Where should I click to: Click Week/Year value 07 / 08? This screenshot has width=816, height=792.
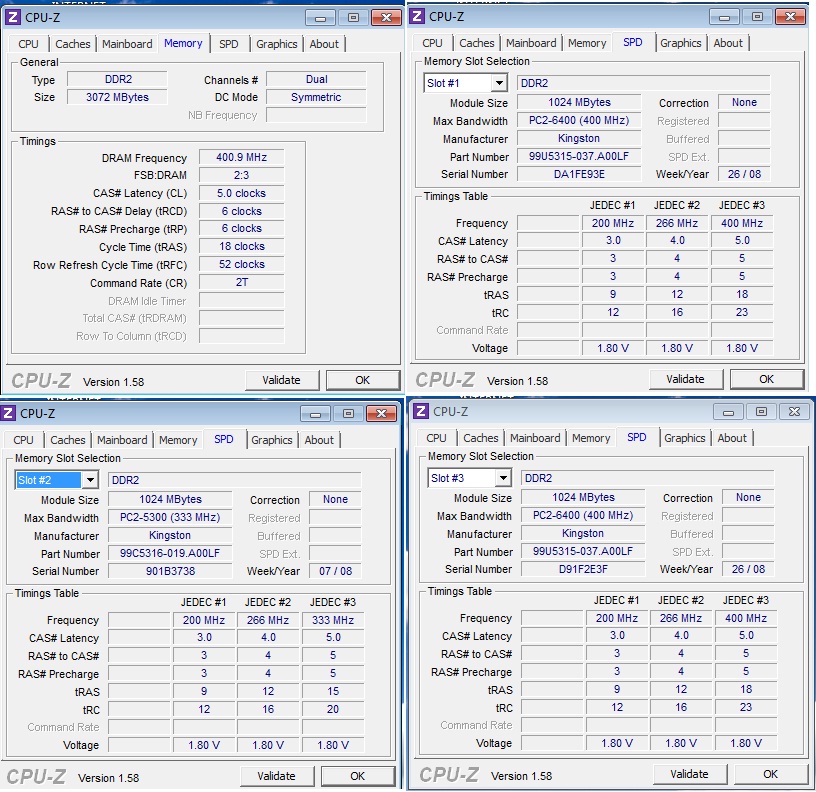coord(336,571)
